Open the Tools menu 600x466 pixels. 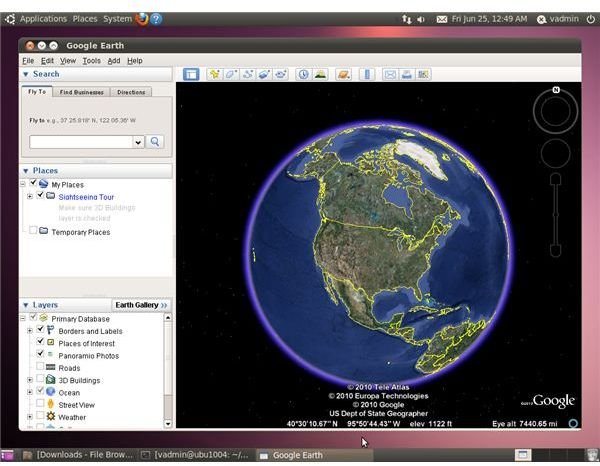(91, 60)
